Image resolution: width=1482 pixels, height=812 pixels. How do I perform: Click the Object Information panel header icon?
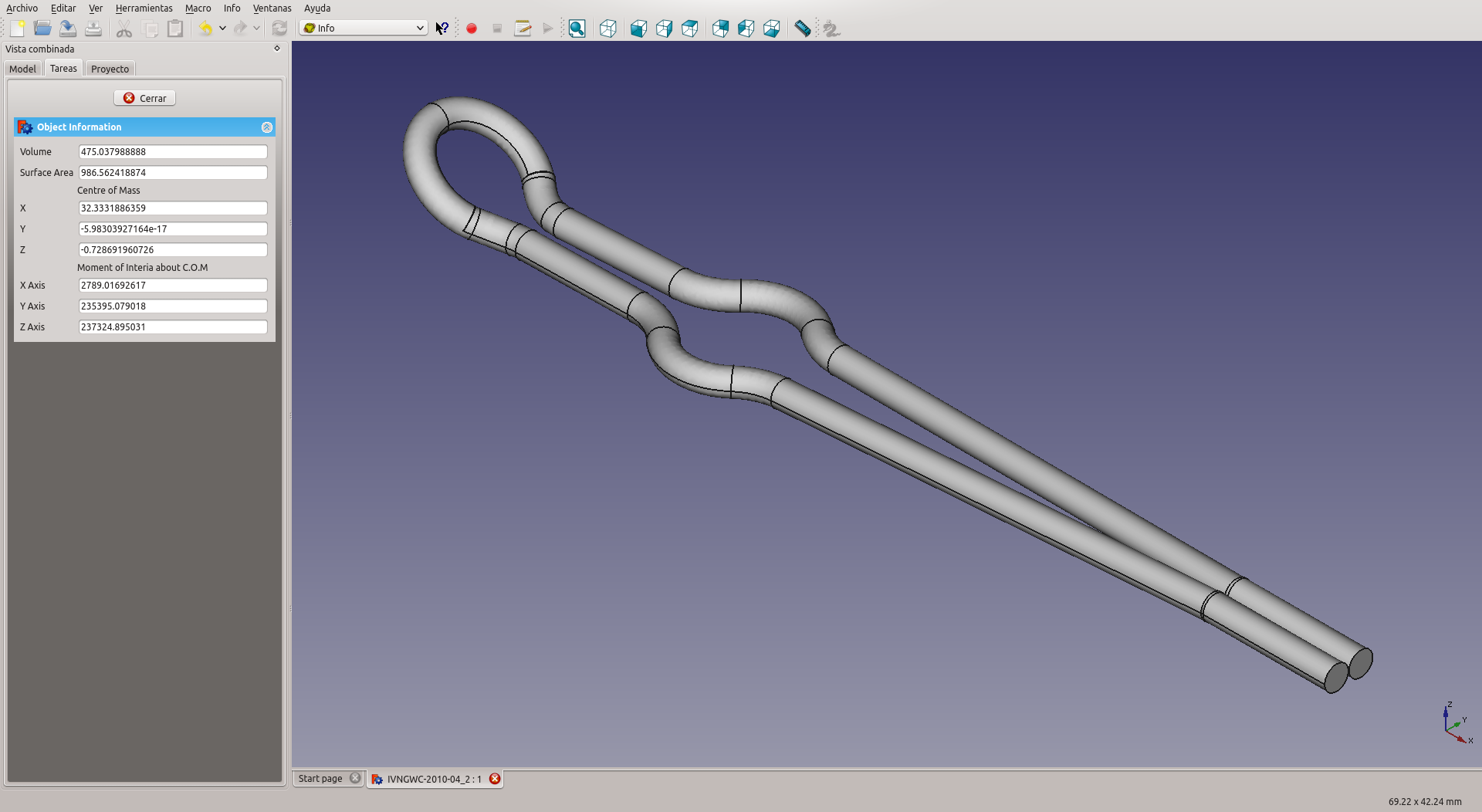[25, 127]
